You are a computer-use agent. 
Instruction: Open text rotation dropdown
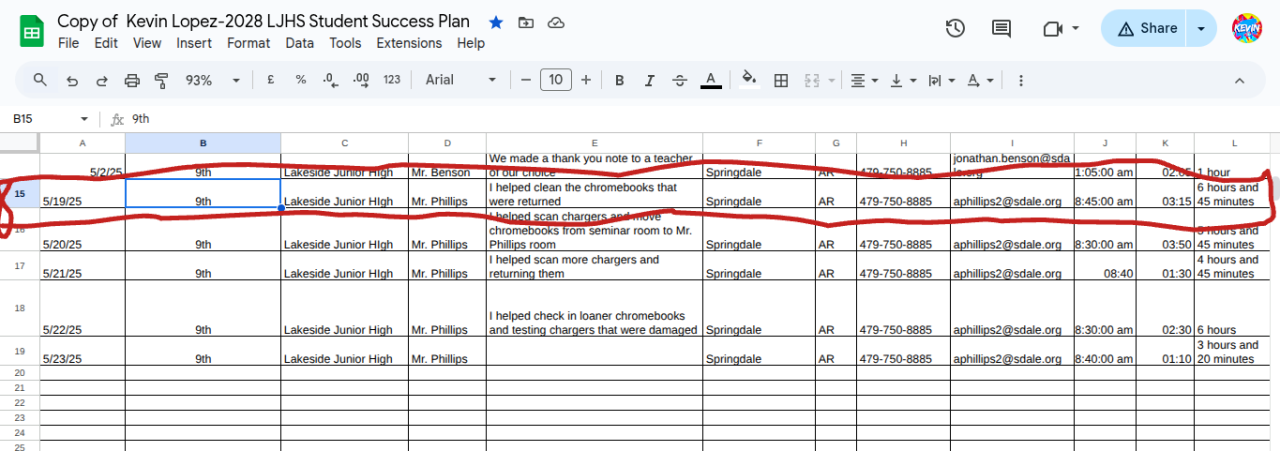pyautogui.click(x=980, y=80)
